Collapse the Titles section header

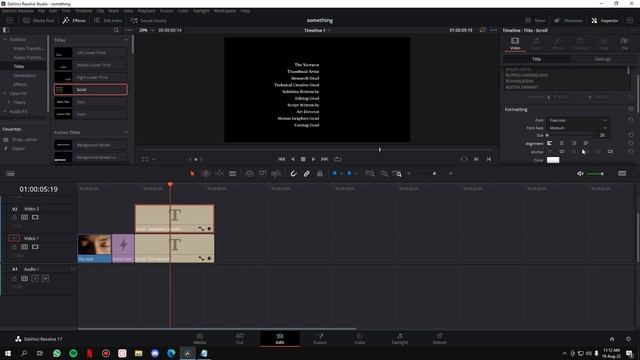(126, 40)
